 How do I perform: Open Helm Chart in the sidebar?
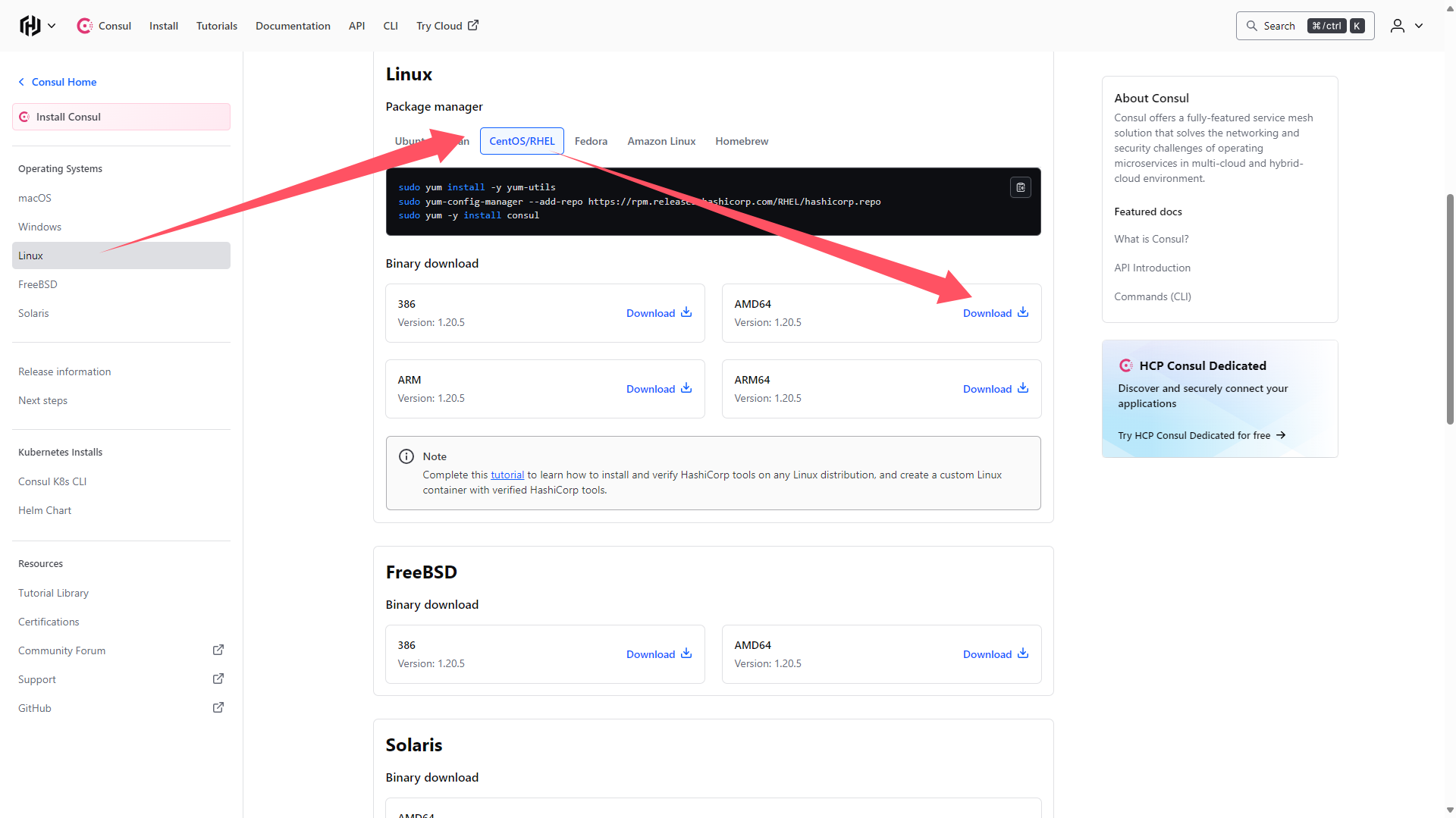click(45, 510)
